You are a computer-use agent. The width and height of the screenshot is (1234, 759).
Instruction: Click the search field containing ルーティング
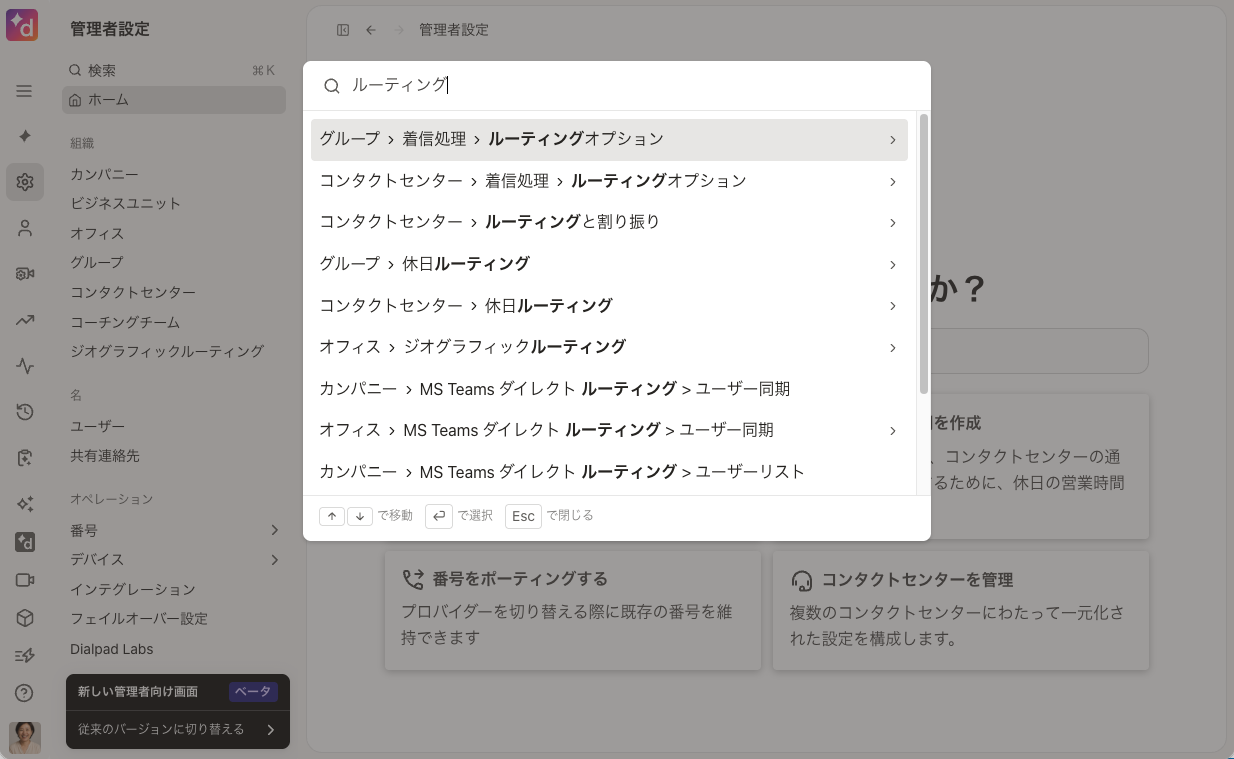(x=617, y=86)
